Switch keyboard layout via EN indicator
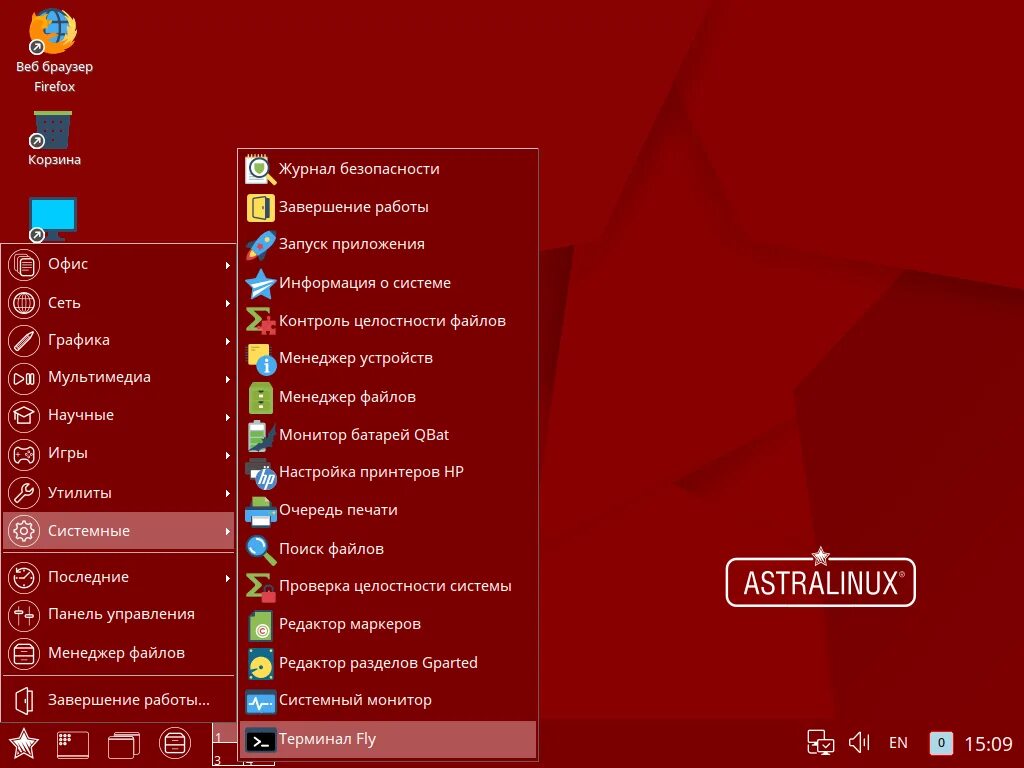1024x768 pixels. click(898, 743)
